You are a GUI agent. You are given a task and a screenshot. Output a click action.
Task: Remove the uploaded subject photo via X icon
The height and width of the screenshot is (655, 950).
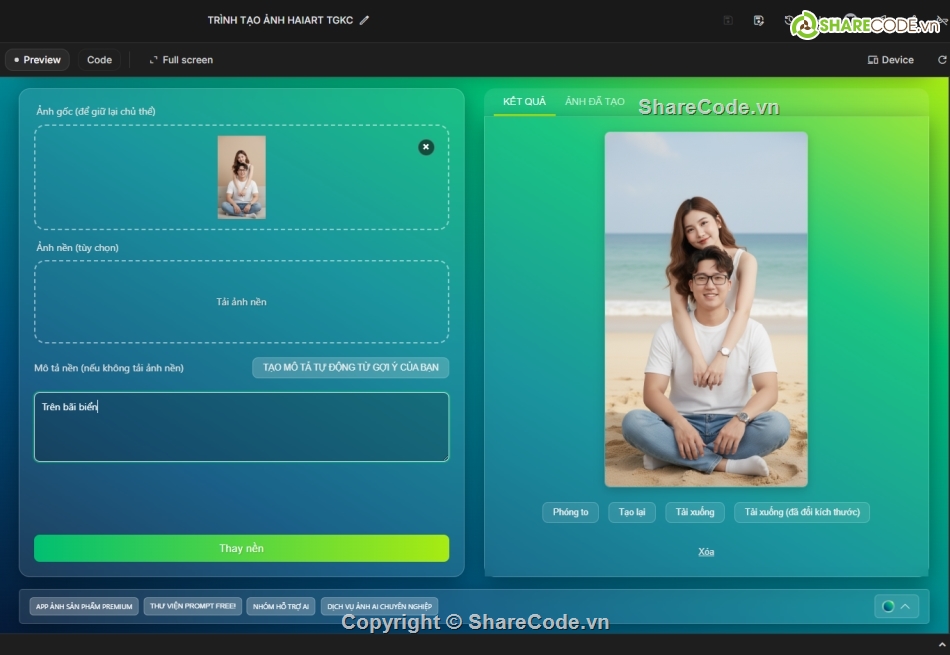pyautogui.click(x=426, y=146)
